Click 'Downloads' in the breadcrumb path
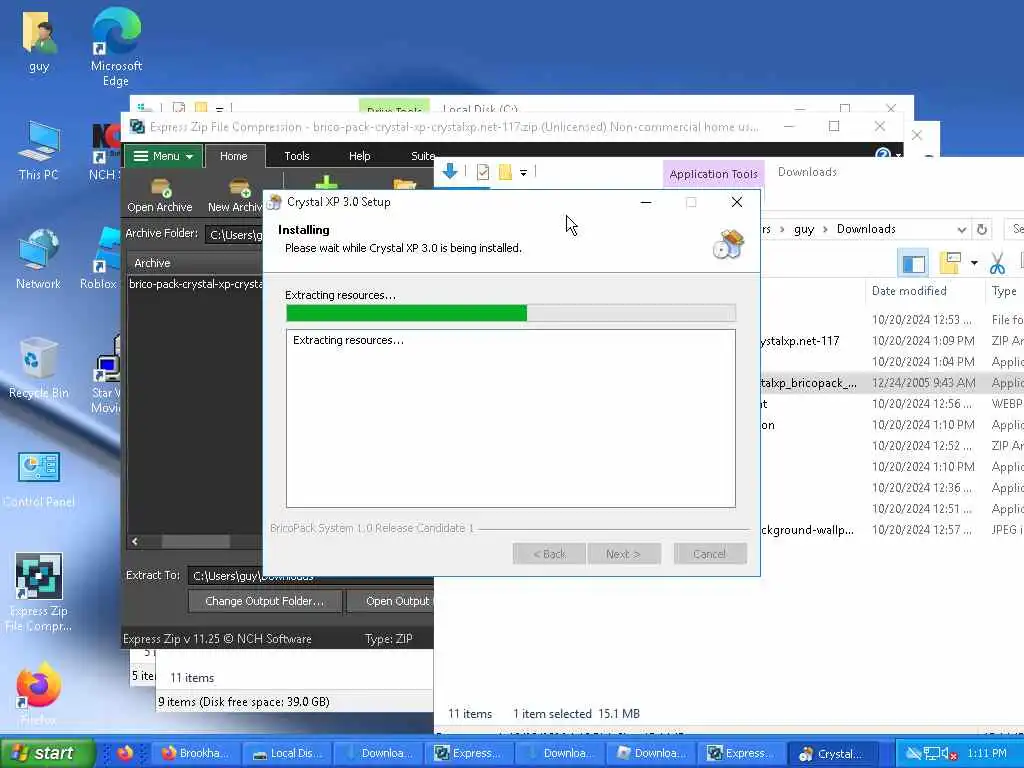 point(866,229)
